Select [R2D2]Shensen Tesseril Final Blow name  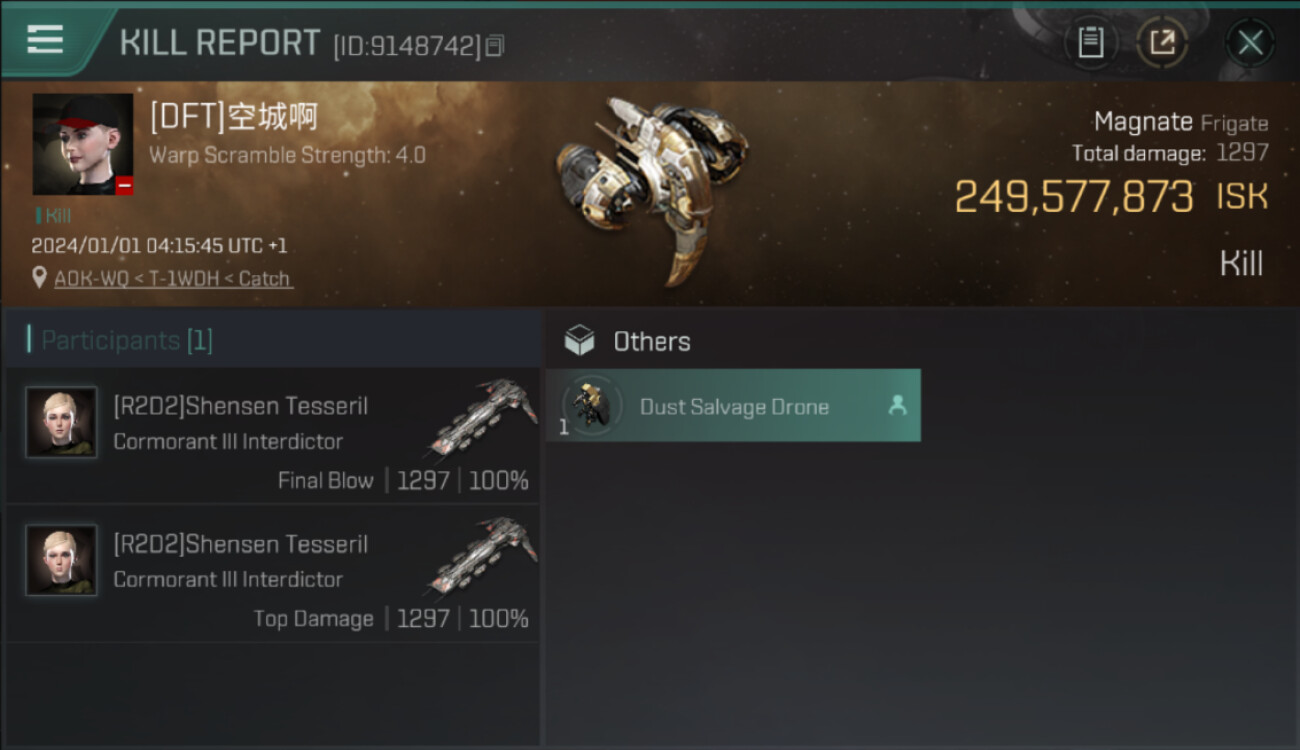point(240,406)
